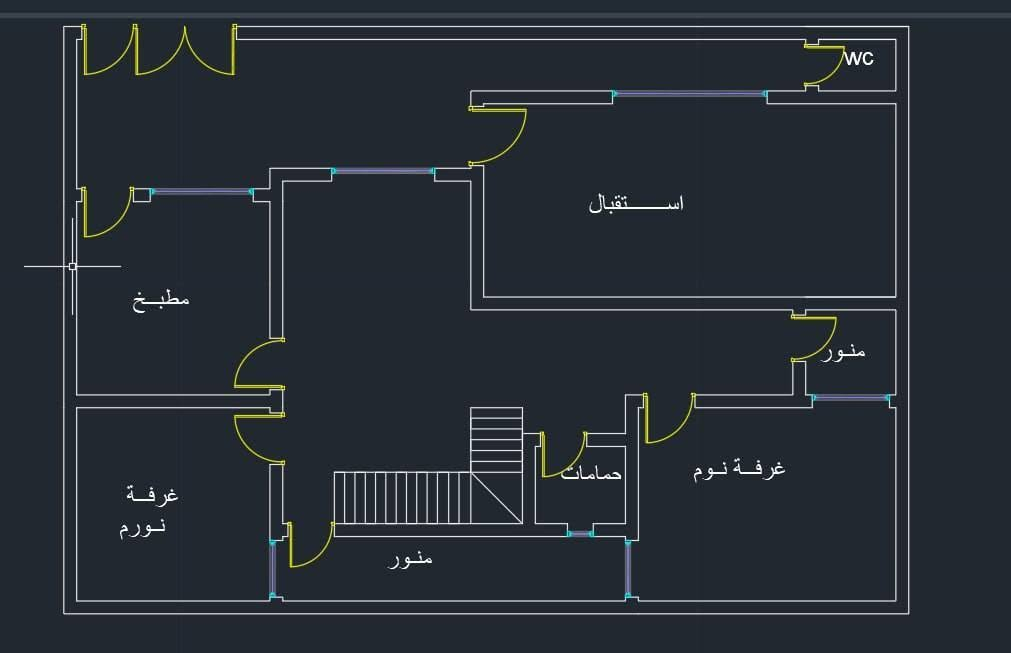Select the غرفة label below the مطبخ room
The image size is (1011, 653).
152,494
